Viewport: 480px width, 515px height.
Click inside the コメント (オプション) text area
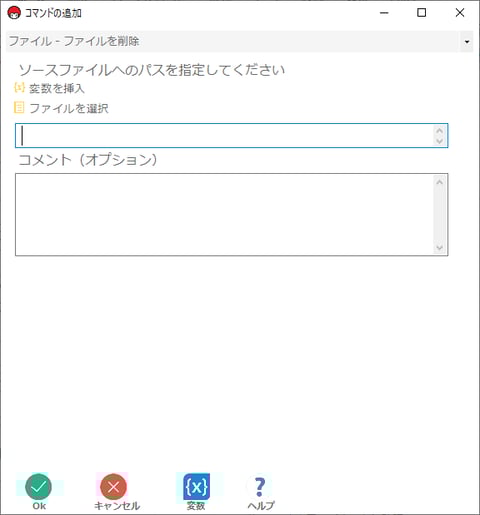coord(231,215)
